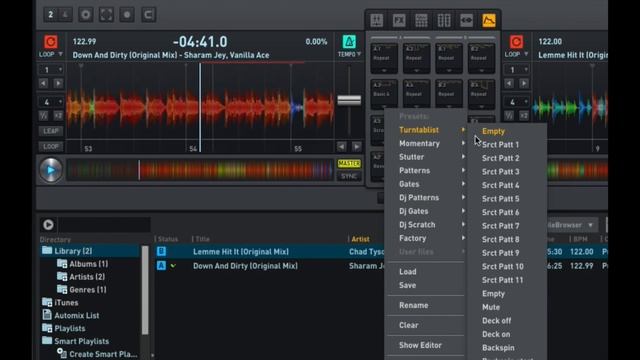Seek in deck A overview waveform strip
The image size is (640, 360).
[x=200, y=169]
